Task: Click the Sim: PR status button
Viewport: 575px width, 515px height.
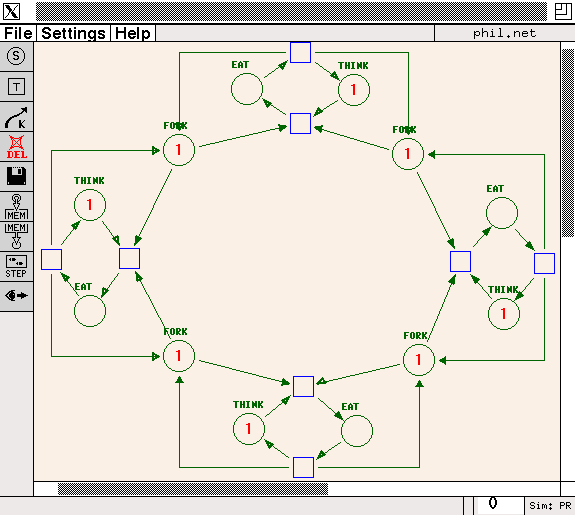Action: (550, 506)
